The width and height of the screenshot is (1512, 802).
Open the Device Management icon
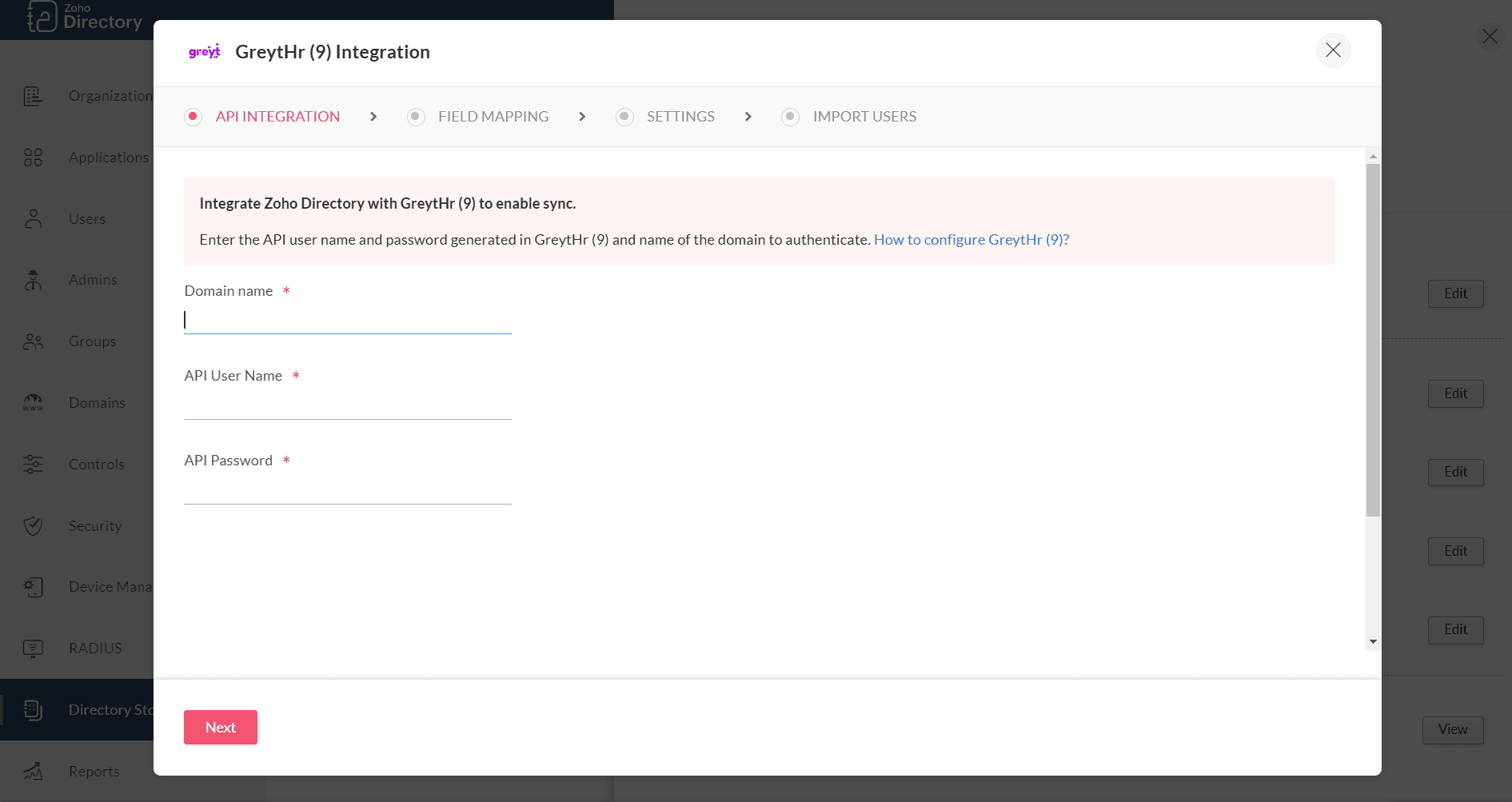pyautogui.click(x=33, y=587)
